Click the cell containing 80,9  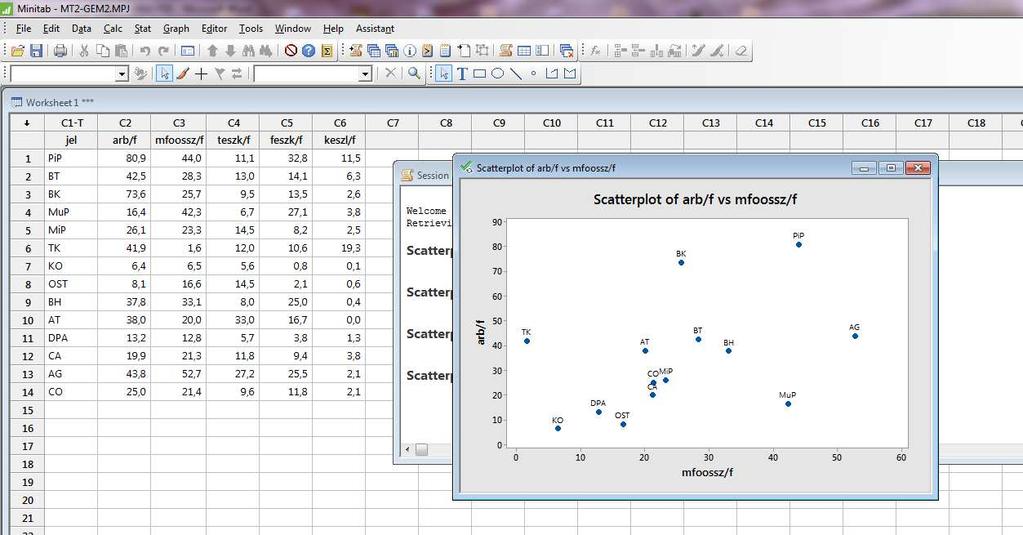point(125,158)
